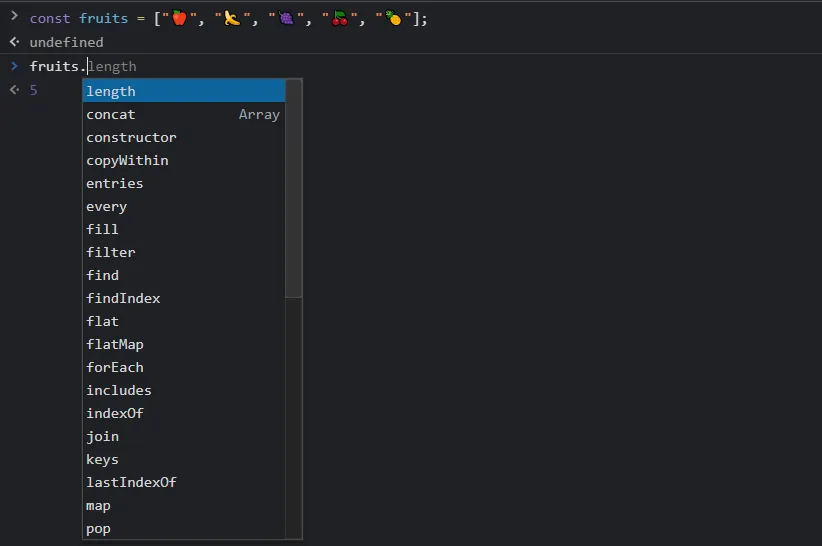Viewport: 822px width, 546px height.
Task: Choose join from suggestion list
Action: point(183,436)
